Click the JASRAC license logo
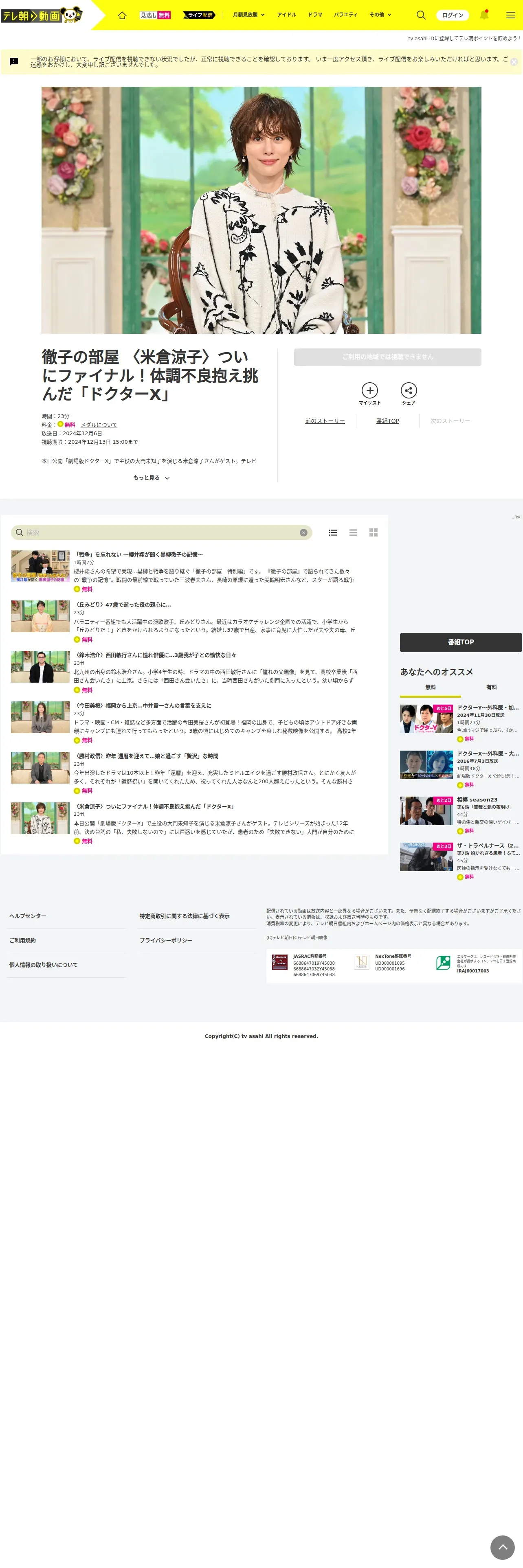This screenshot has width=523, height=1568. (x=279, y=962)
